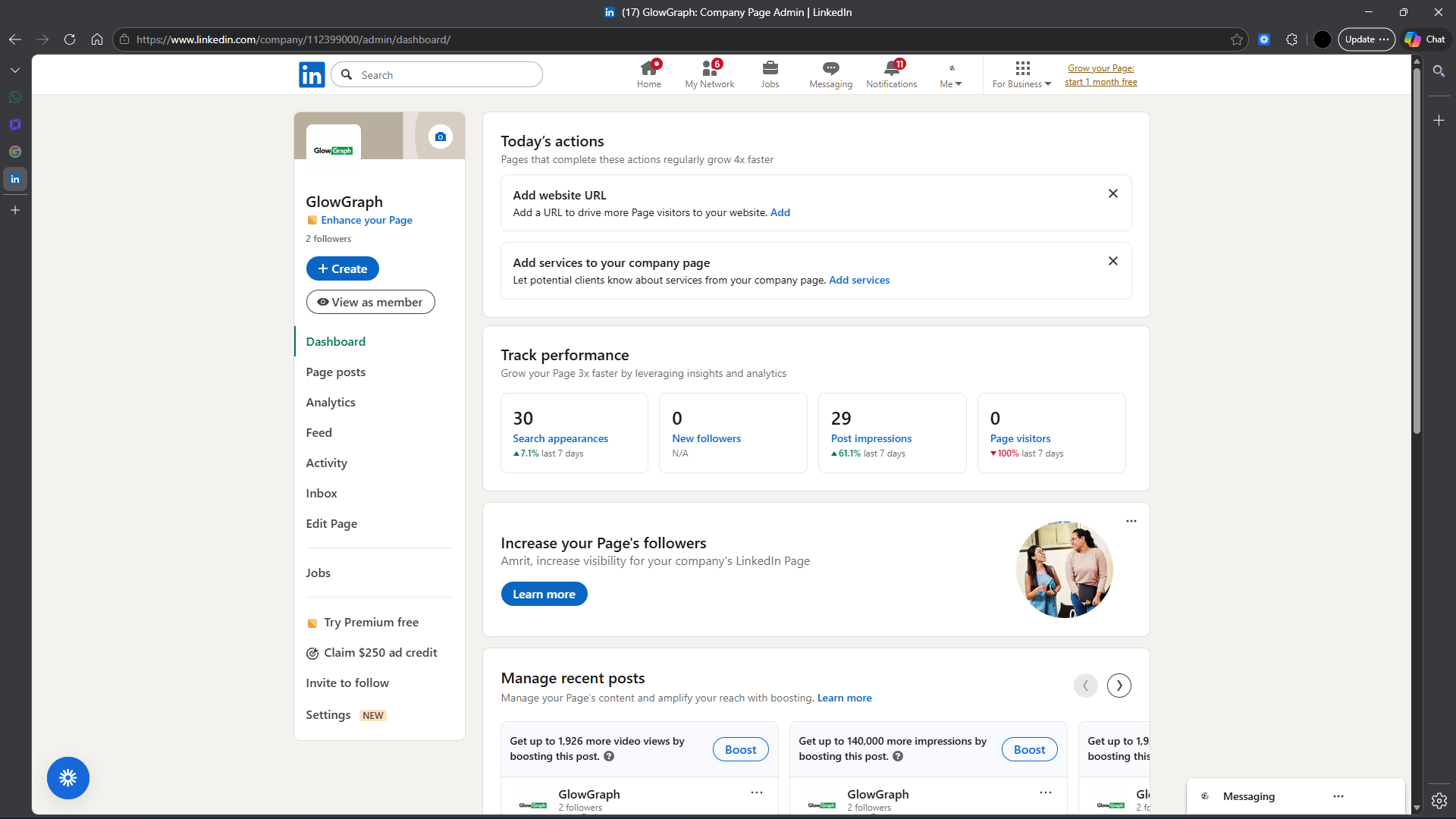Dismiss the Add website URL card
The height and width of the screenshot is (819, 1456).
(x=1112, y=193)
